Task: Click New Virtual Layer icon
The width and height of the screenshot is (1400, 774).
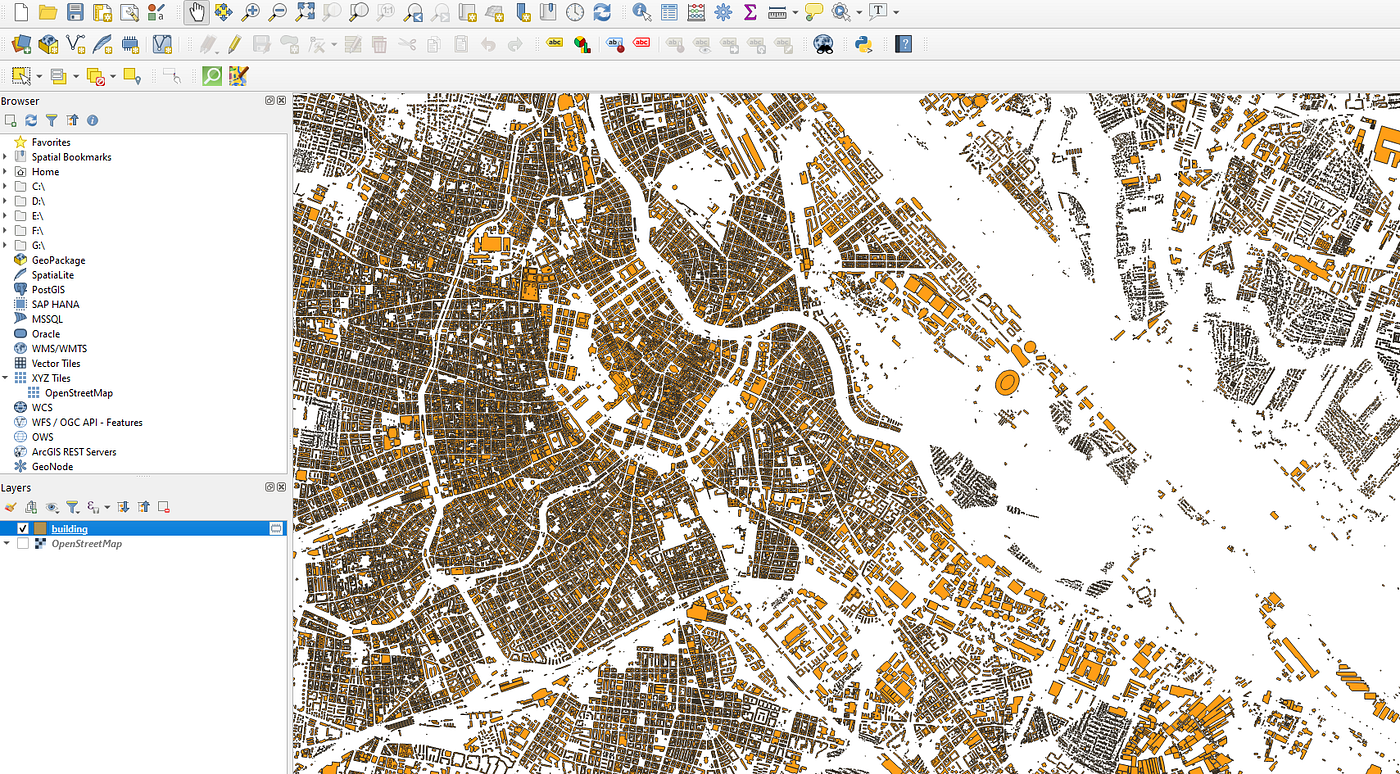Action: [162, 44]
